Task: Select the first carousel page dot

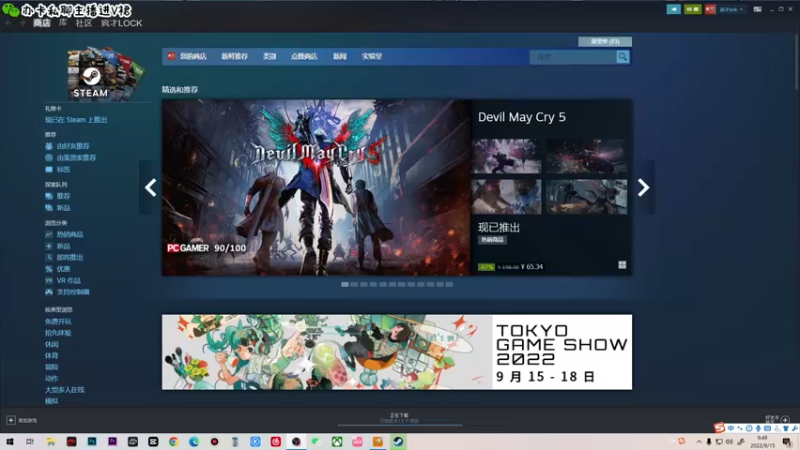Action: click(x=345, y=285)
